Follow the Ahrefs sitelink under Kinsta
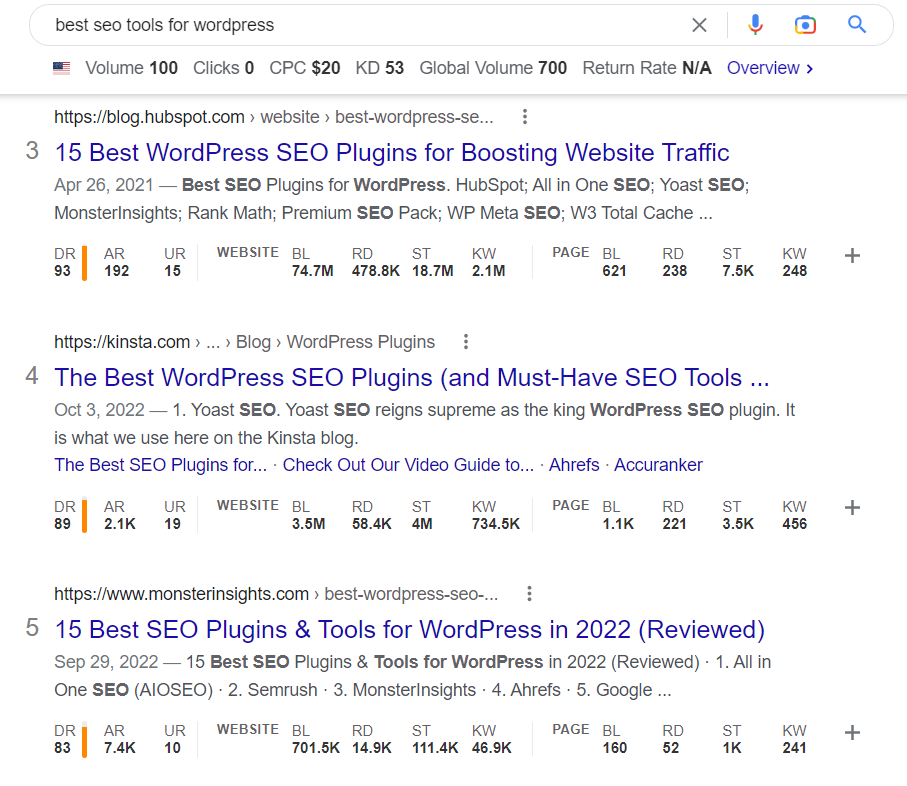 point(574,465)
